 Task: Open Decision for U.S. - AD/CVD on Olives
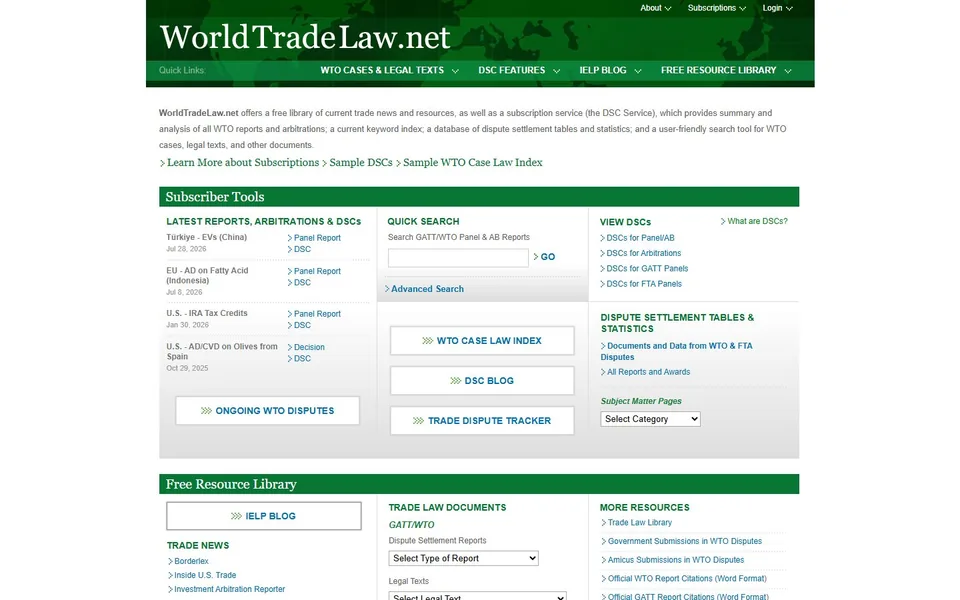point(306,347)
